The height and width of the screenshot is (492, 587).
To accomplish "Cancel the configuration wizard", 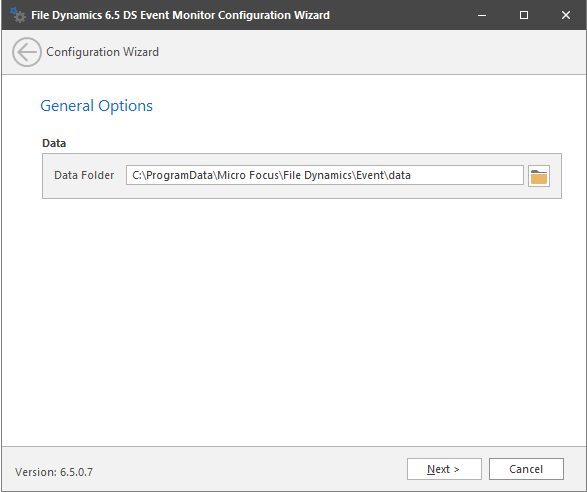I will point(526,469).
